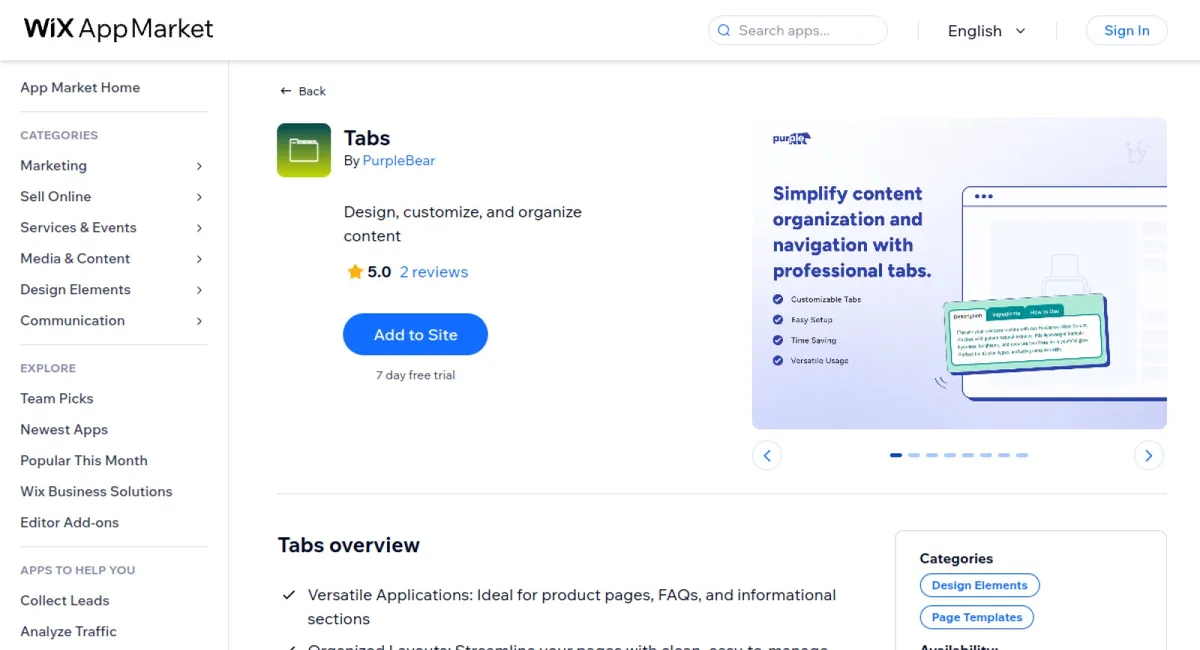The width and height of the screenshot is (1200, 650).
Task: Click the Design Elements category tag
Action: click(980, 586)
